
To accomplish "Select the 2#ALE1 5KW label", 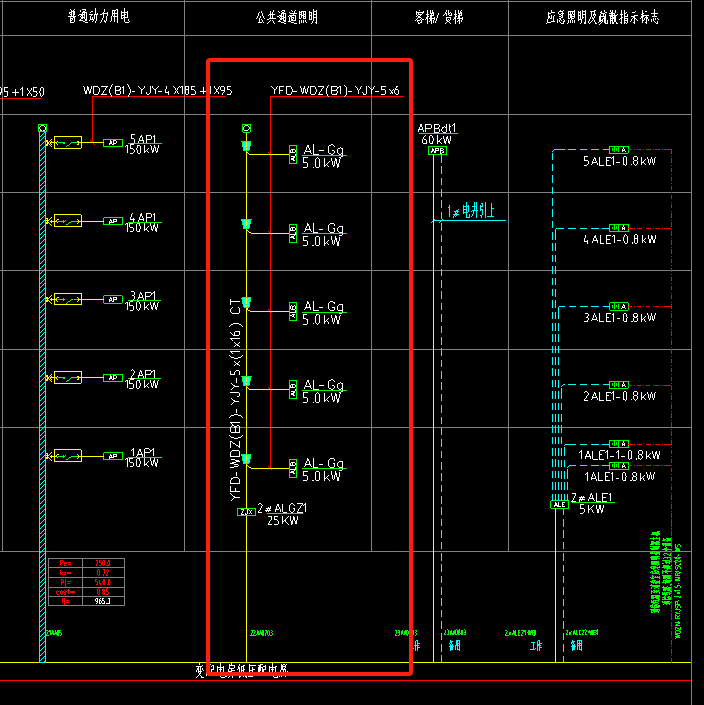I will point(592,504).
